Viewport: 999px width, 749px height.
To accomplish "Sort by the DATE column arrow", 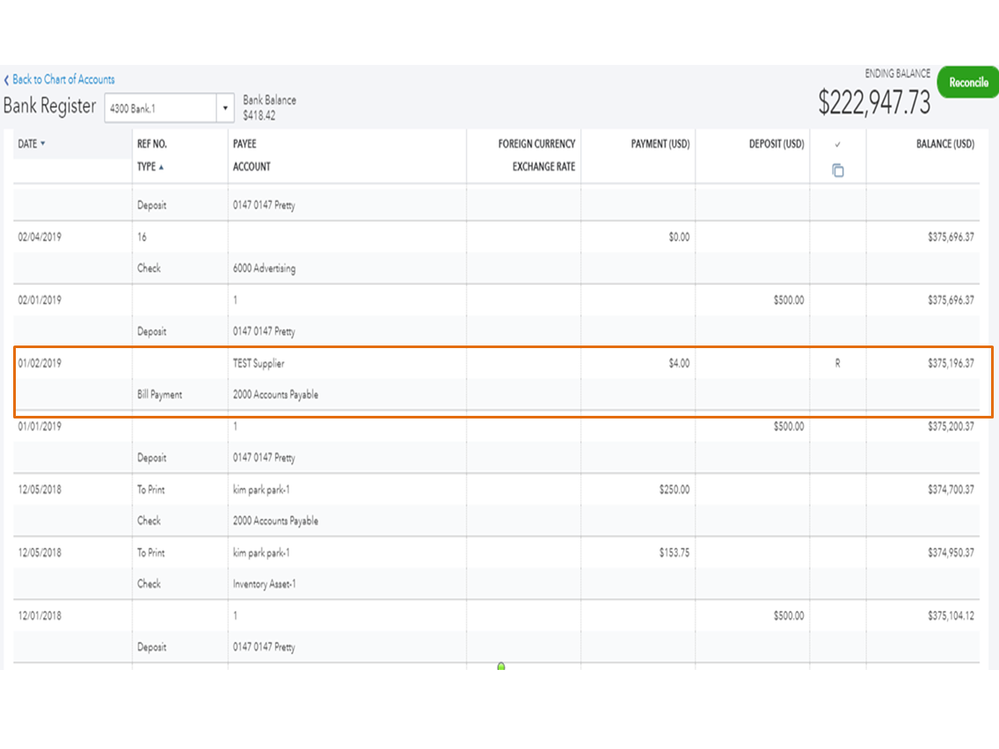I will [x=43, y=144].
